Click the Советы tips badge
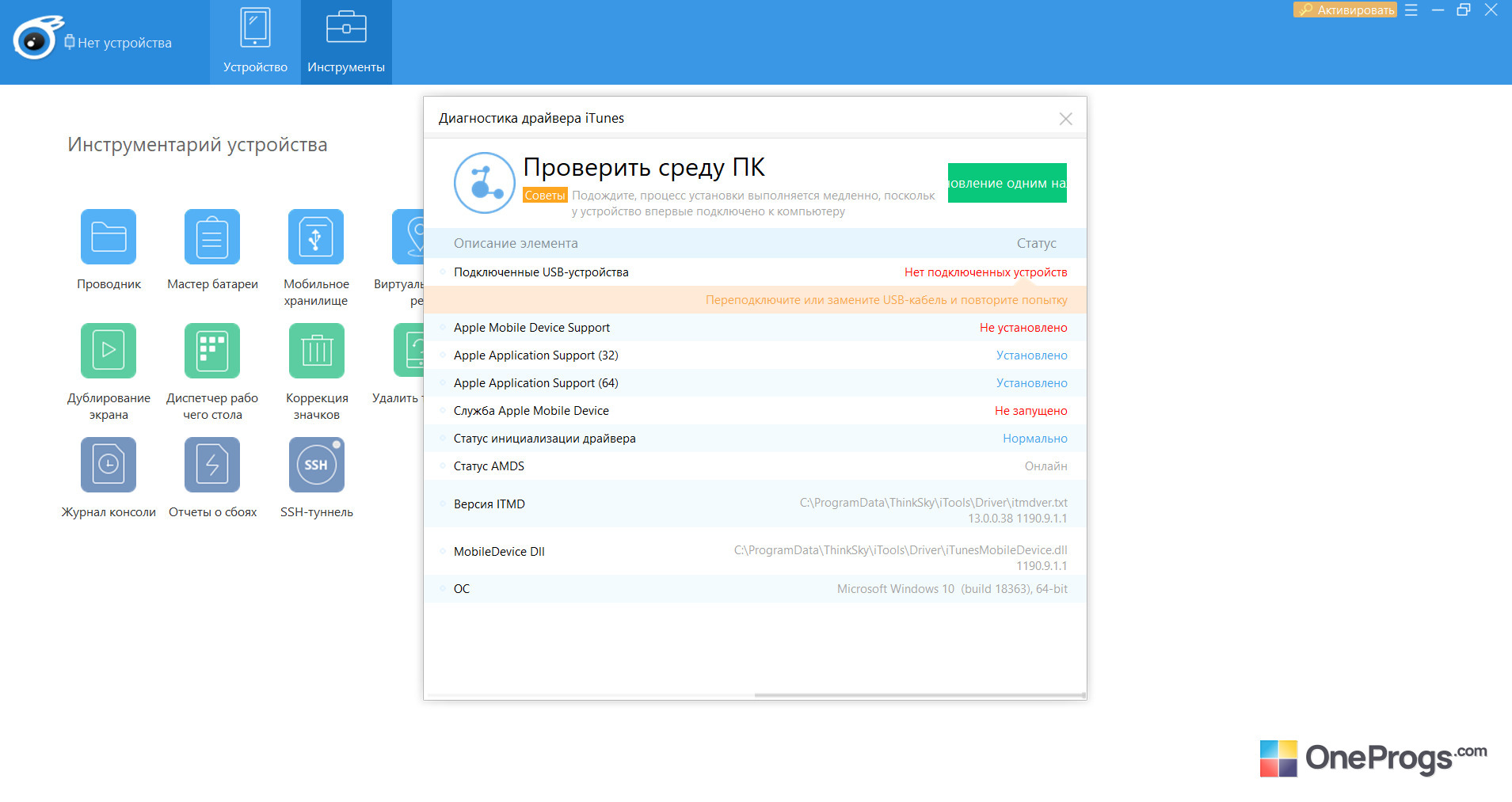The height and width of the screenshot is (802, 1512). 545,195
